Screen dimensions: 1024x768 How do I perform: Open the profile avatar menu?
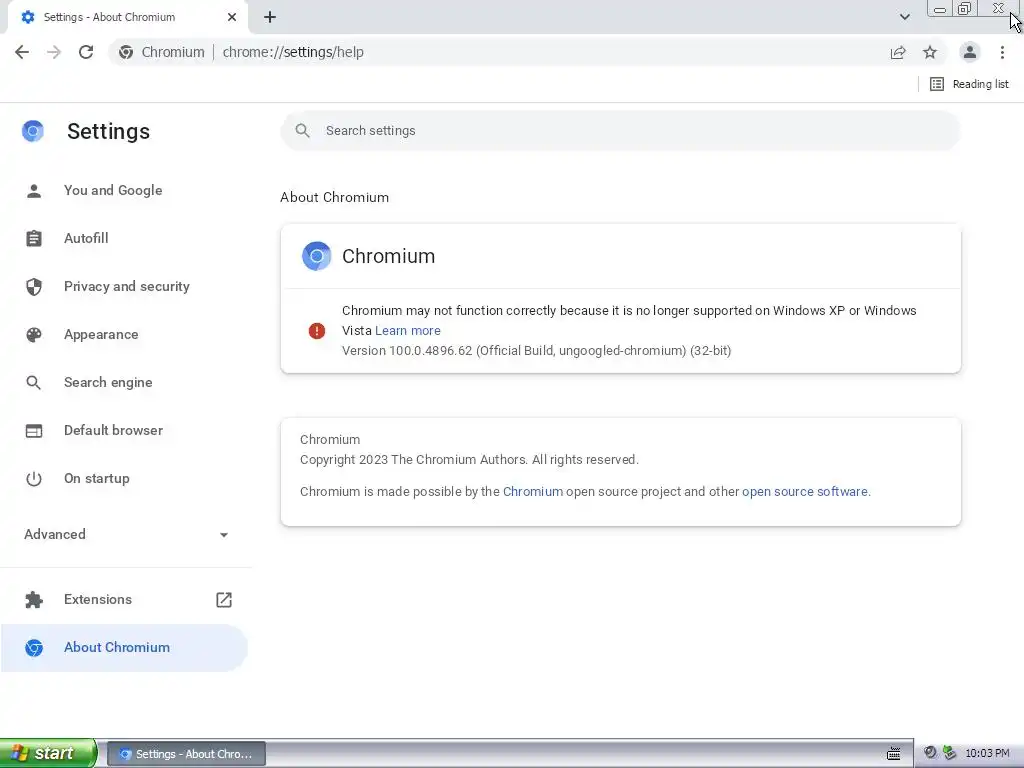pyautogui.click(x=970, y=52)
